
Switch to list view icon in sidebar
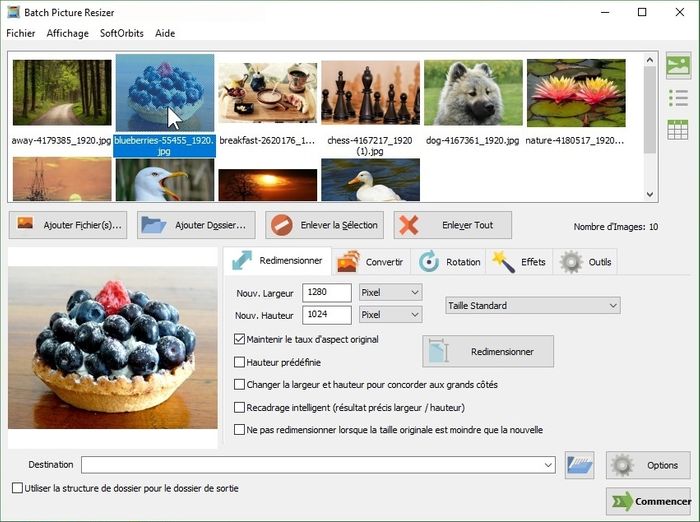pyautogui.click(x=678, y=98)
